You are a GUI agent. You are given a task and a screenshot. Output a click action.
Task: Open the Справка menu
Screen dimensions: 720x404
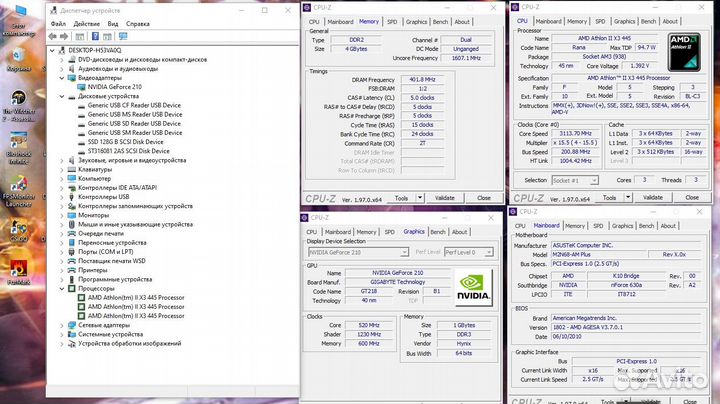coord(138,24)
